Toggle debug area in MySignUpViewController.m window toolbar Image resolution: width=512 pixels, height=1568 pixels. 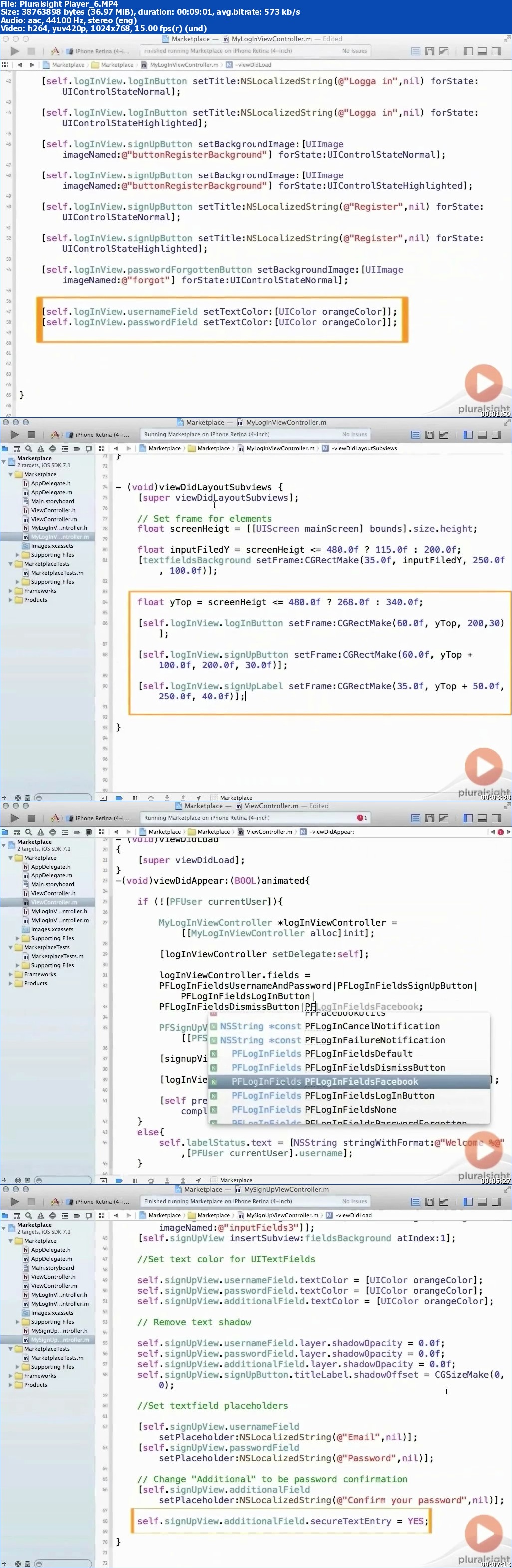click(x=482, y=1202)
